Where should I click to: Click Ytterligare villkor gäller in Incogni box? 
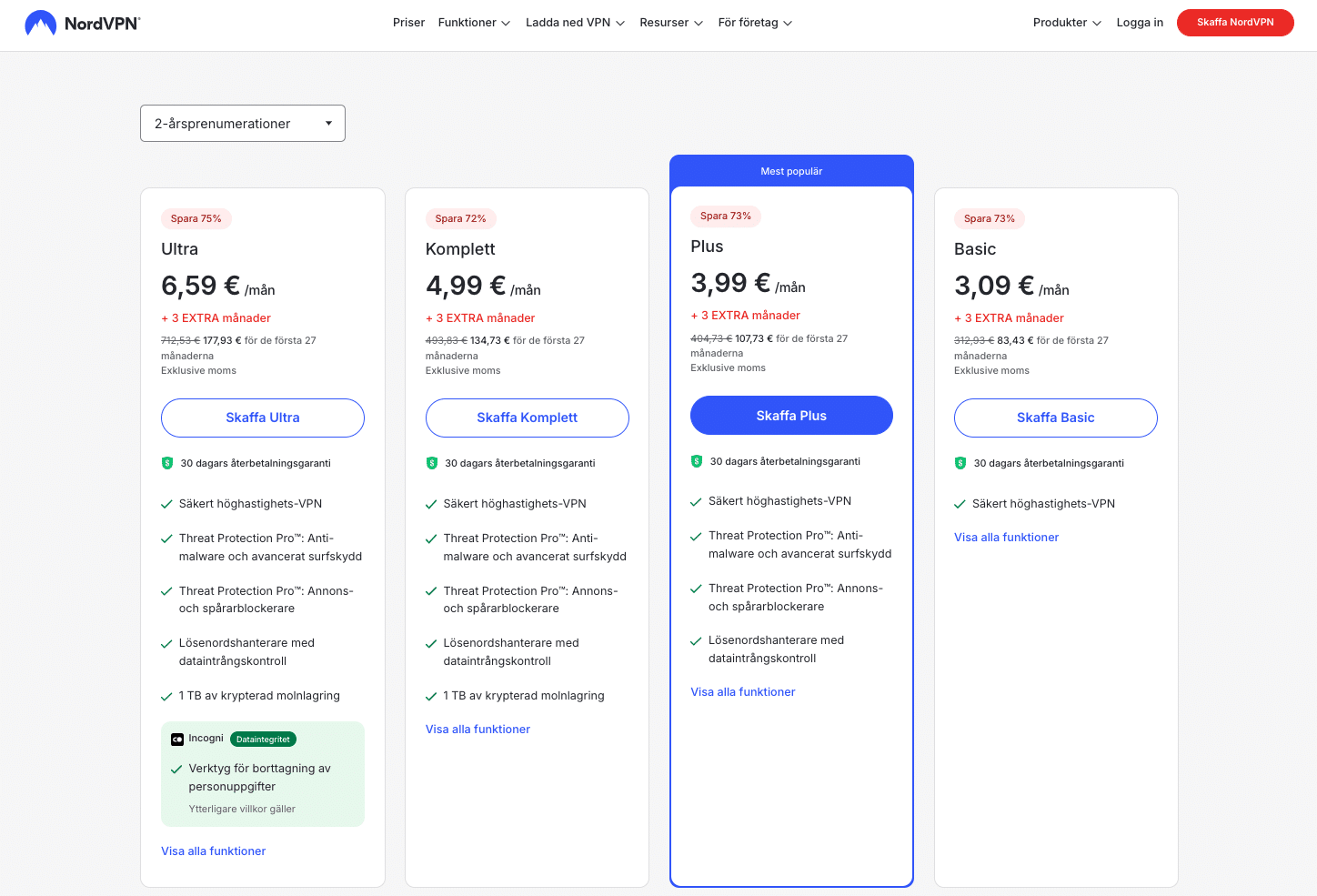pos(242,809)
